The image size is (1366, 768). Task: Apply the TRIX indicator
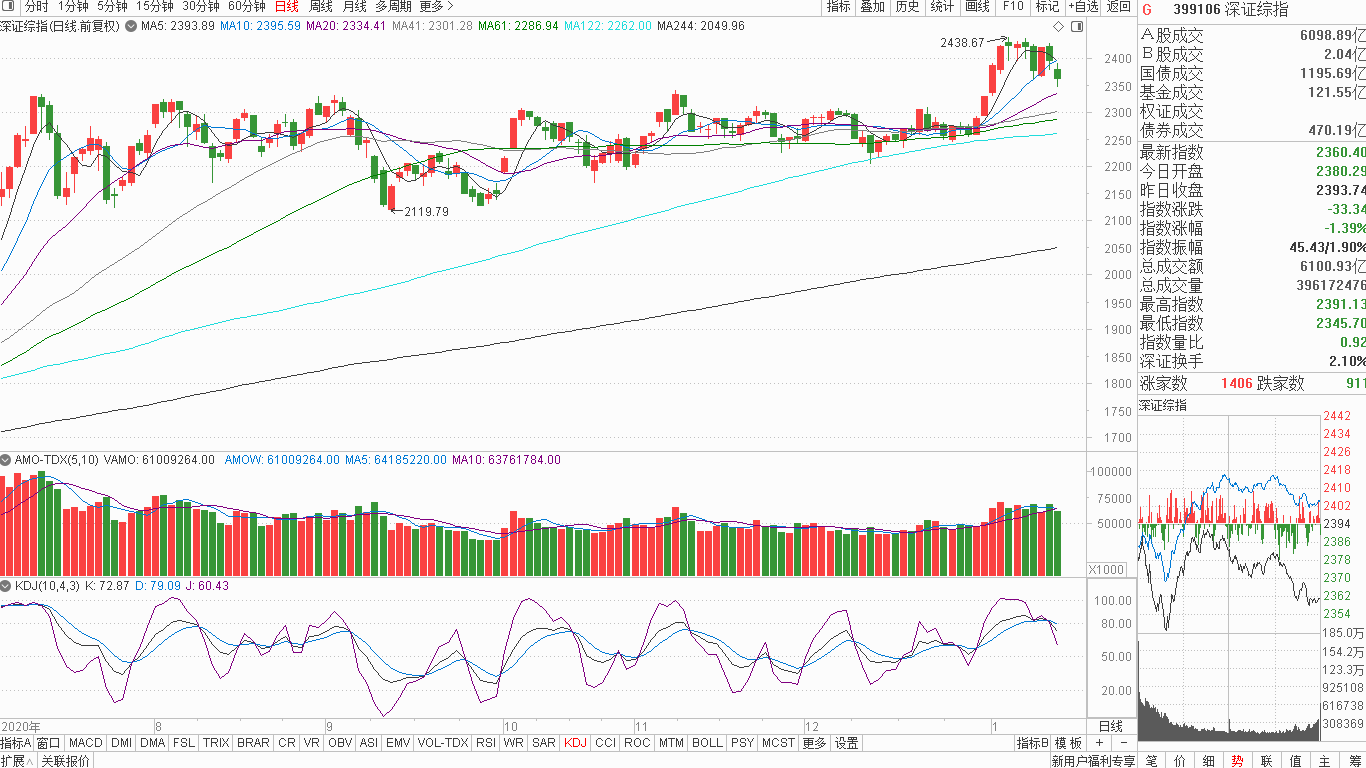click(216, 743)
